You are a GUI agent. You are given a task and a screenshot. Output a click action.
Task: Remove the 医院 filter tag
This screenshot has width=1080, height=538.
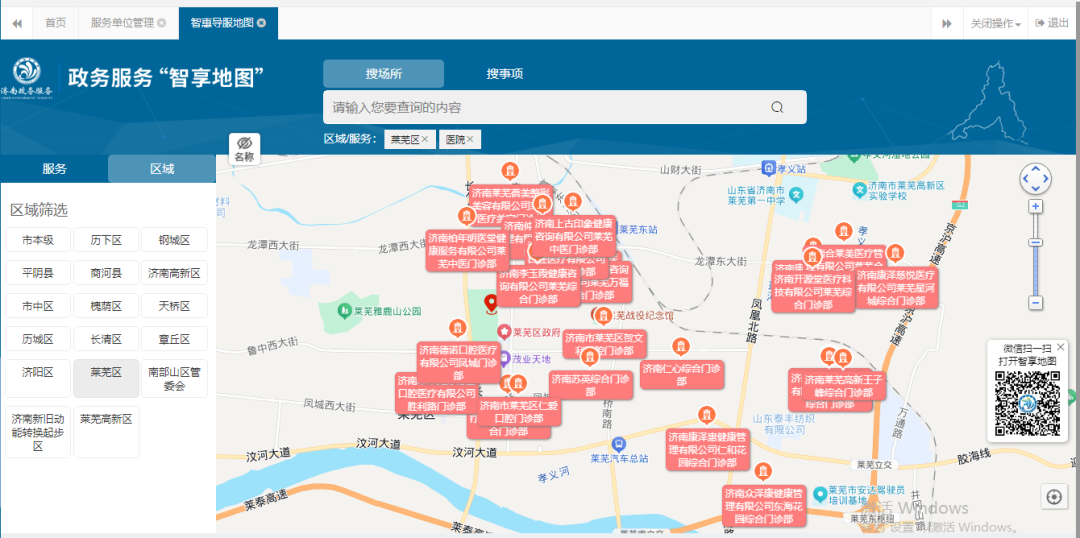point(470,139)
